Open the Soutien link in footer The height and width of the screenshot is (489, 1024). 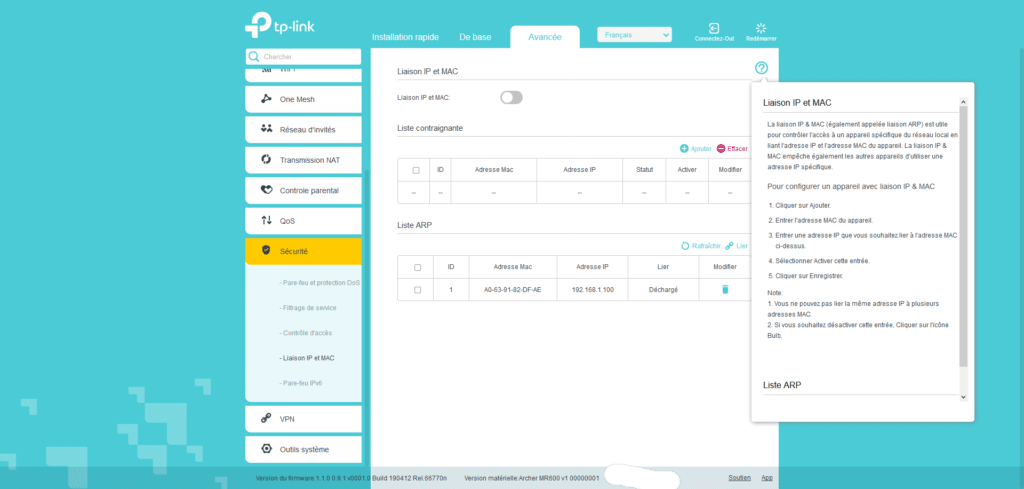point(739,478)
